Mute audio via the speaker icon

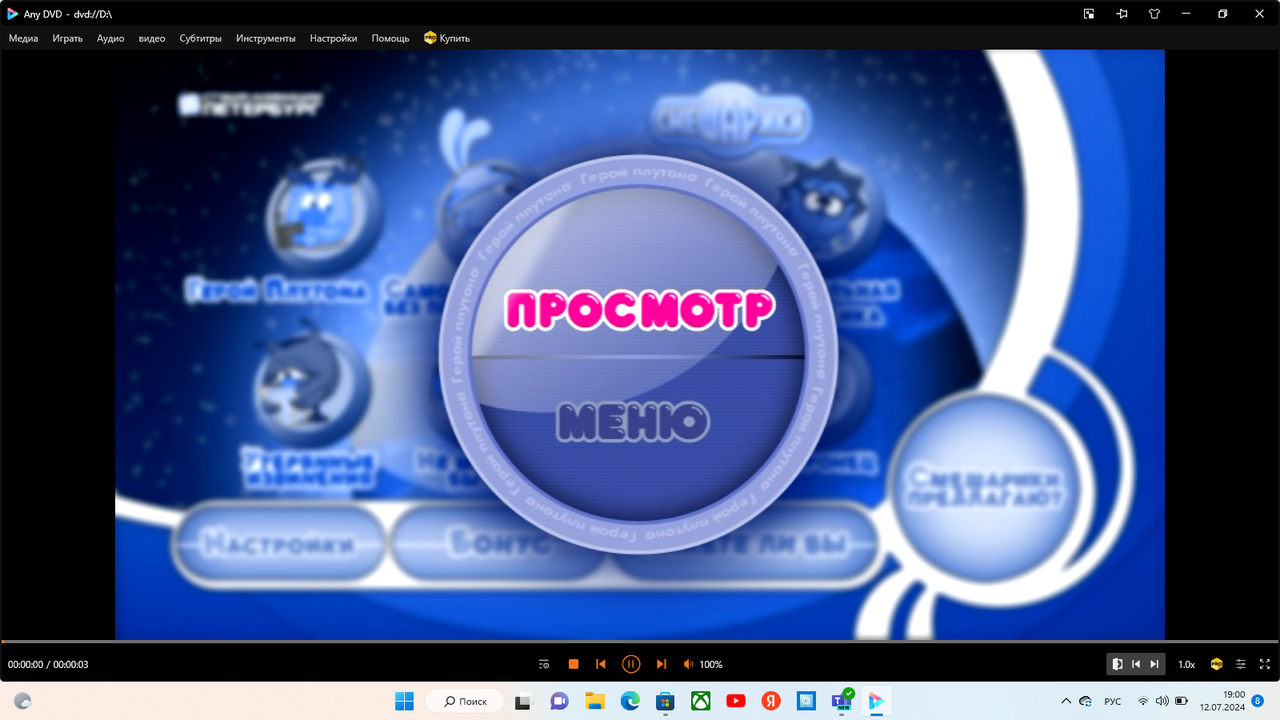(688, 663)
